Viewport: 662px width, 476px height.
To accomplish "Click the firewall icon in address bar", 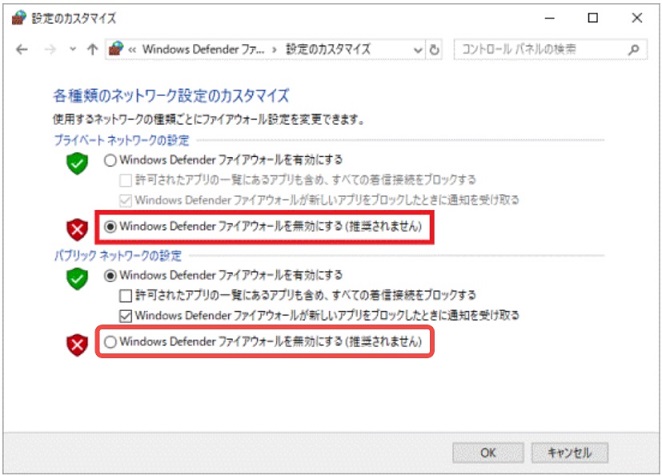I will point(116,49).
